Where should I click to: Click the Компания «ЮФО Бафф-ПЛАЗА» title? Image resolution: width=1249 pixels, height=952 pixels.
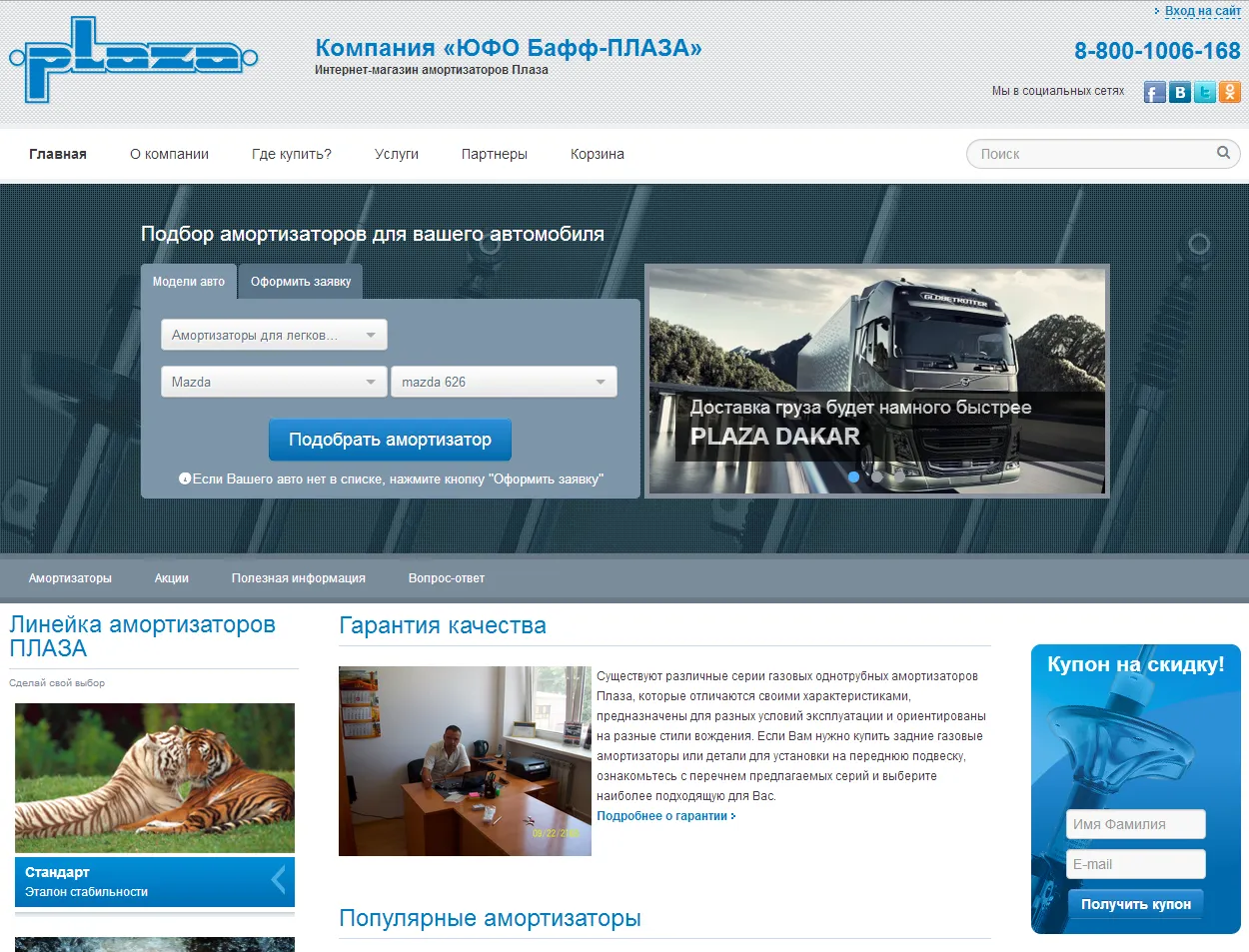tap(509, 48)
